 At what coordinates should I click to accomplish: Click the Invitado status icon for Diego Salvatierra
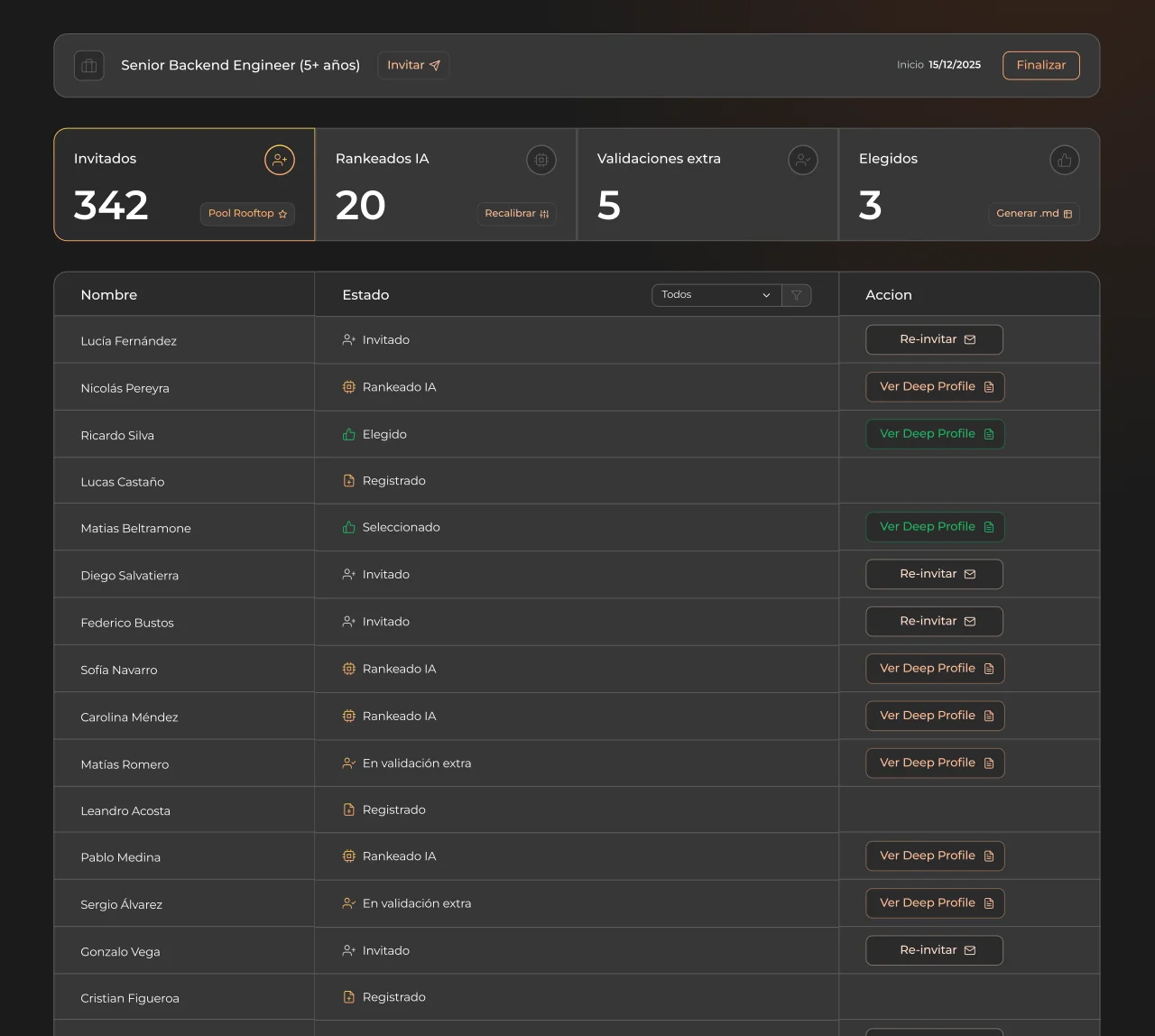(349, 574)
